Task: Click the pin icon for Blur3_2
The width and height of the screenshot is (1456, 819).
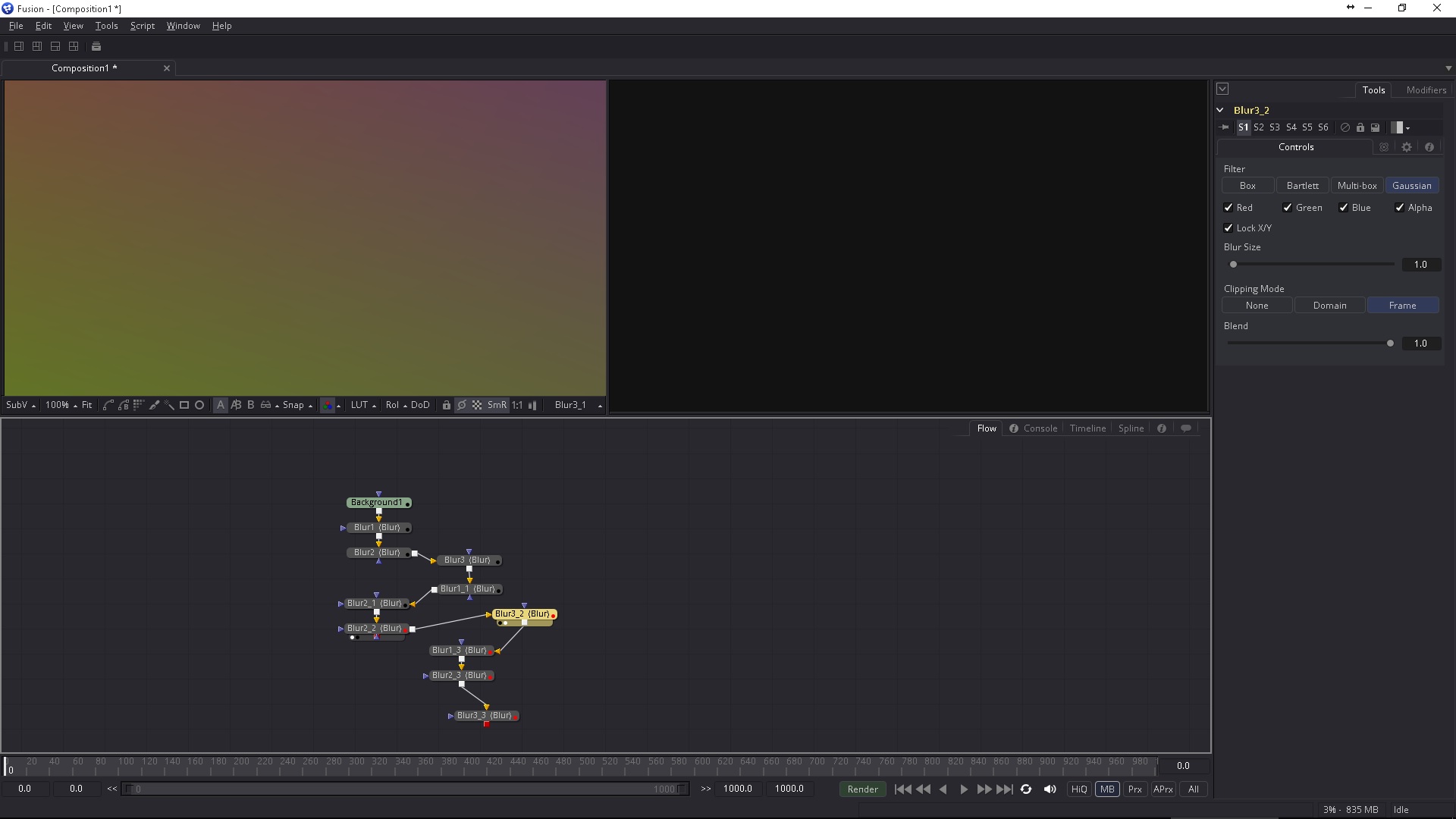Action: pyautogui.click(x=1224, y=127)
